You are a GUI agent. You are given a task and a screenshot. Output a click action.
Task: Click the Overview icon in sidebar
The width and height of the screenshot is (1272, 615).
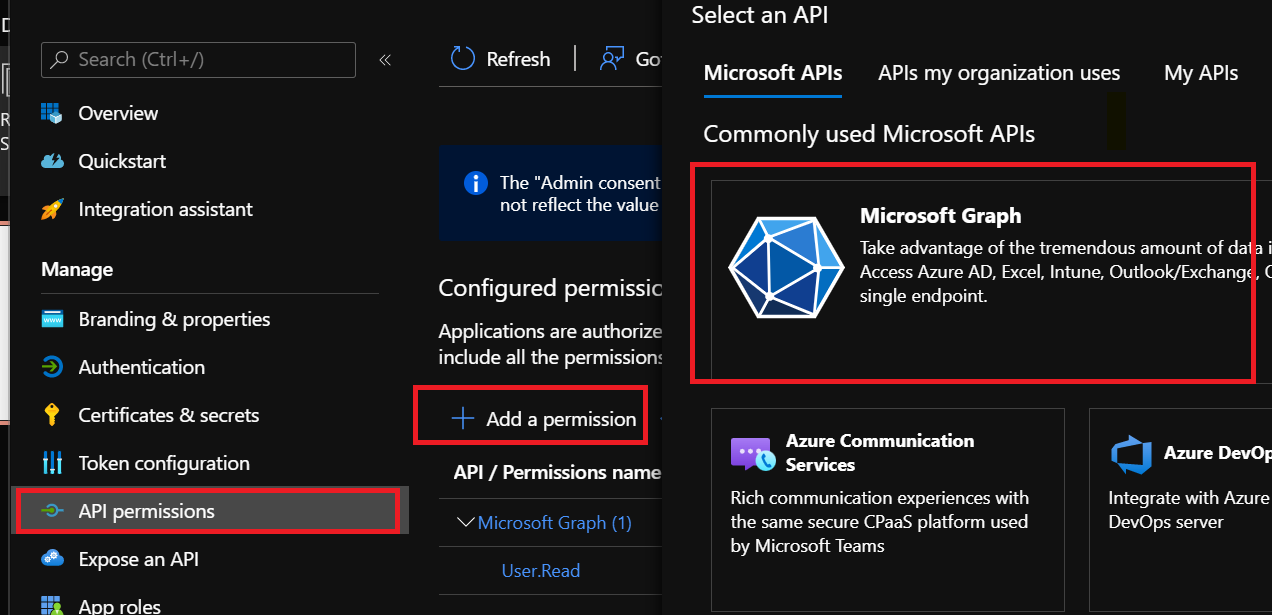click(52, 113)
